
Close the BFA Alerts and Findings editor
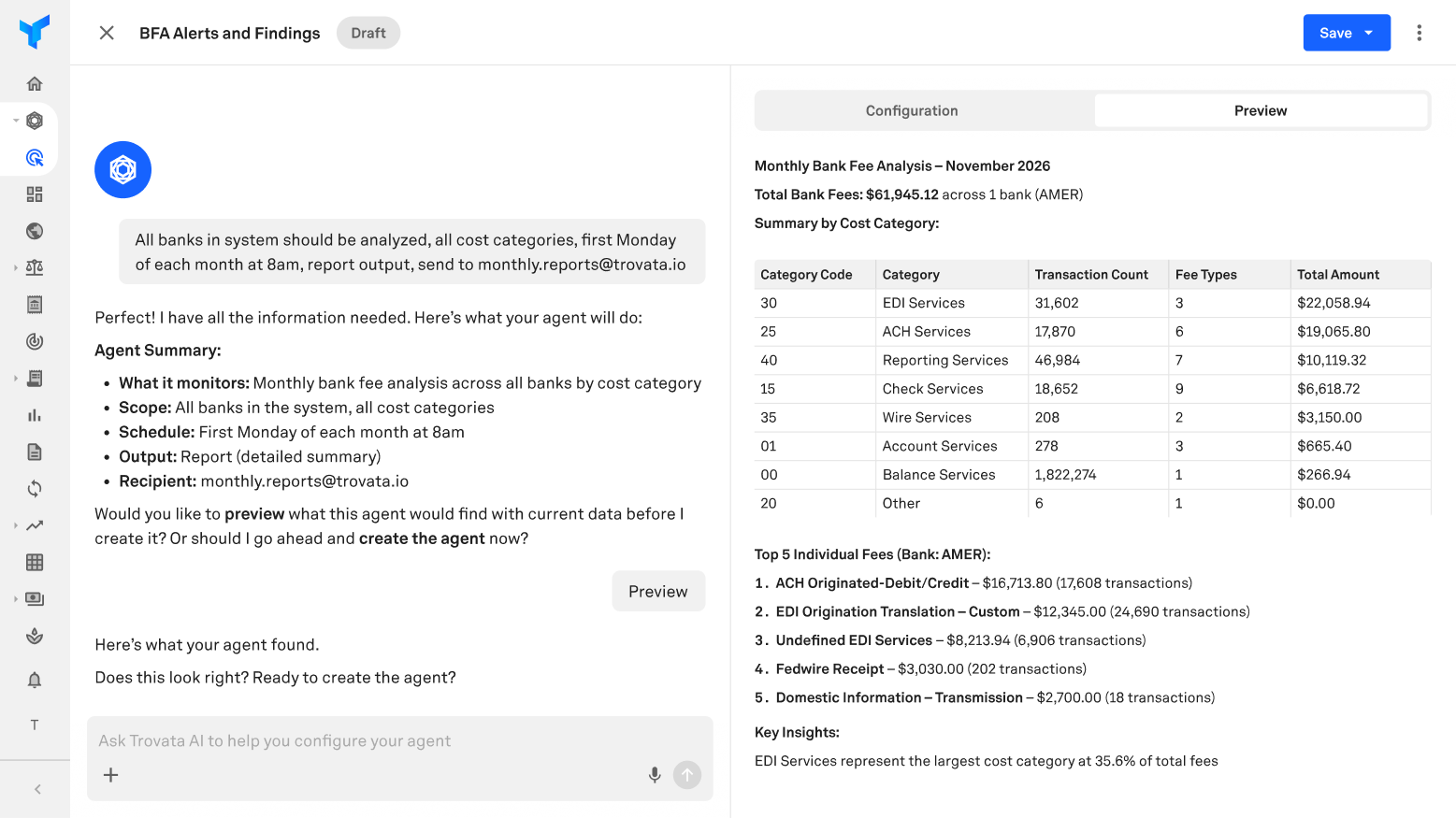tap(107, 33)
